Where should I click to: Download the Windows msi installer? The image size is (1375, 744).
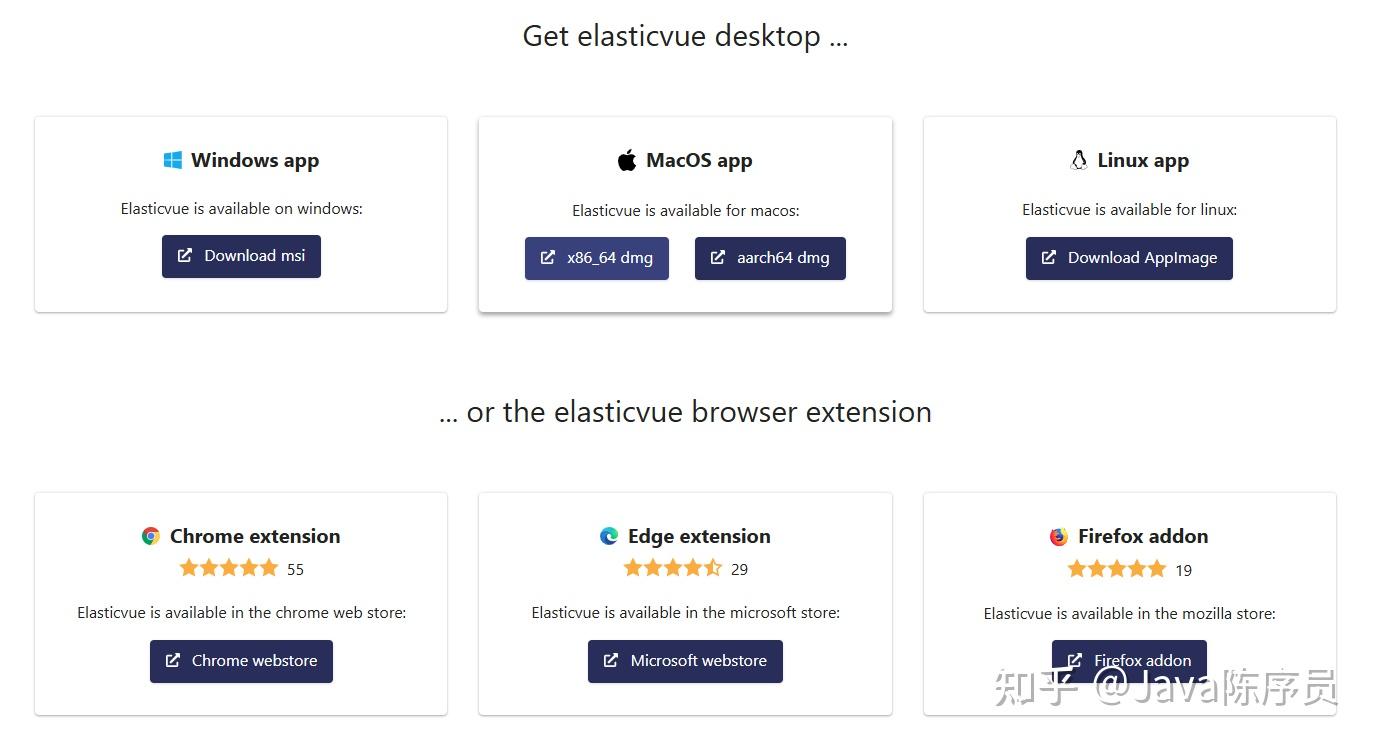pyautogui.click(x=241, y=256)
